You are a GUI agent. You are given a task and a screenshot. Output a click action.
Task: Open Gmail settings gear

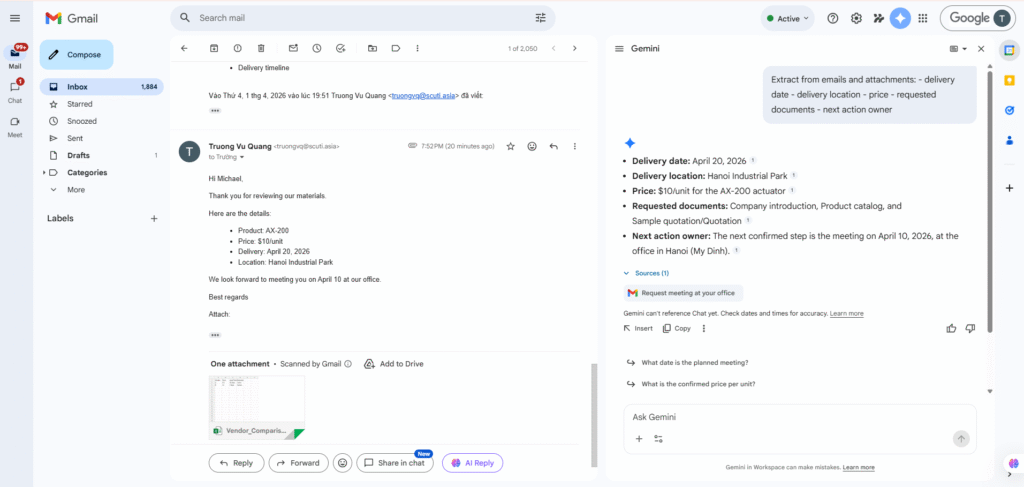[x=856, y=18]
